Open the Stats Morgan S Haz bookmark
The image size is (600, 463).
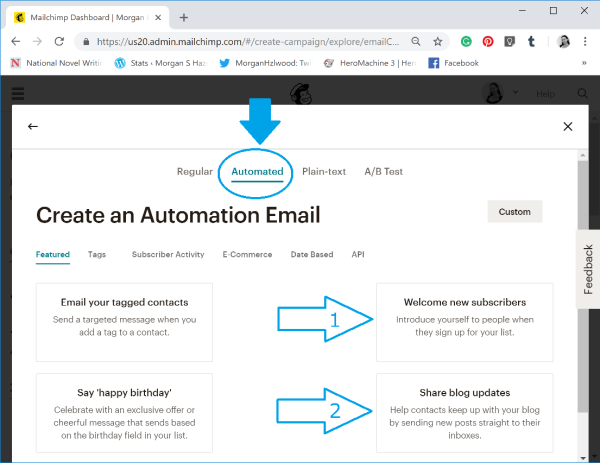161,63
